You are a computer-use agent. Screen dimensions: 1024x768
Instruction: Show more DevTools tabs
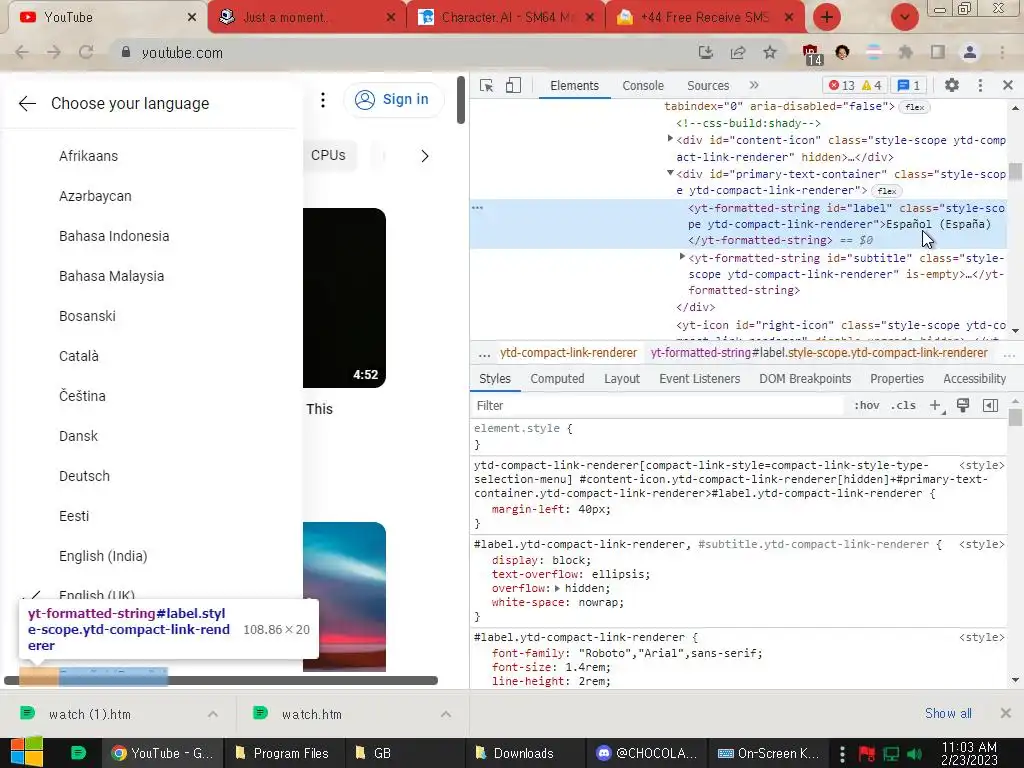tap(754, 85)
